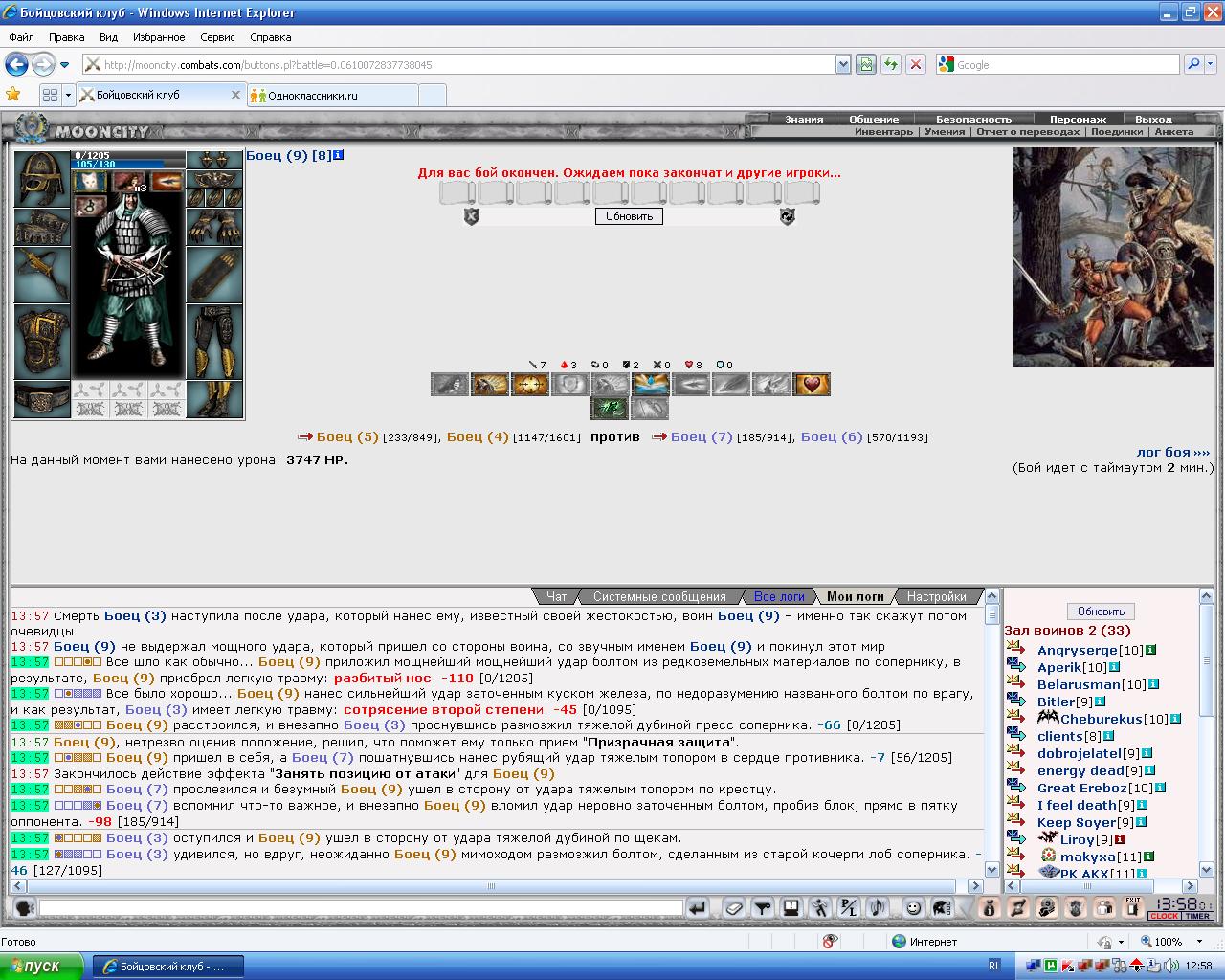Open the Персонаж game menu
The height and width of the screenshot is (980, 1225).
1078,120
